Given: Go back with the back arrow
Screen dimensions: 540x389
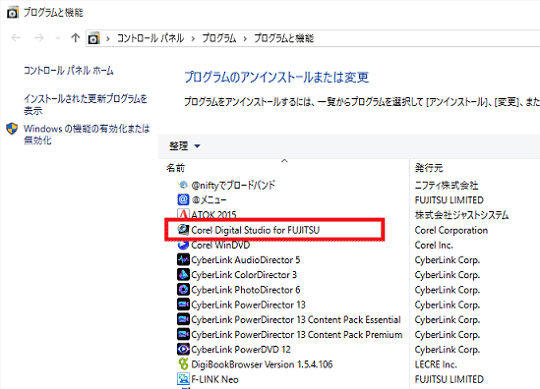Looking at the screenshot, I should (16, 38).
